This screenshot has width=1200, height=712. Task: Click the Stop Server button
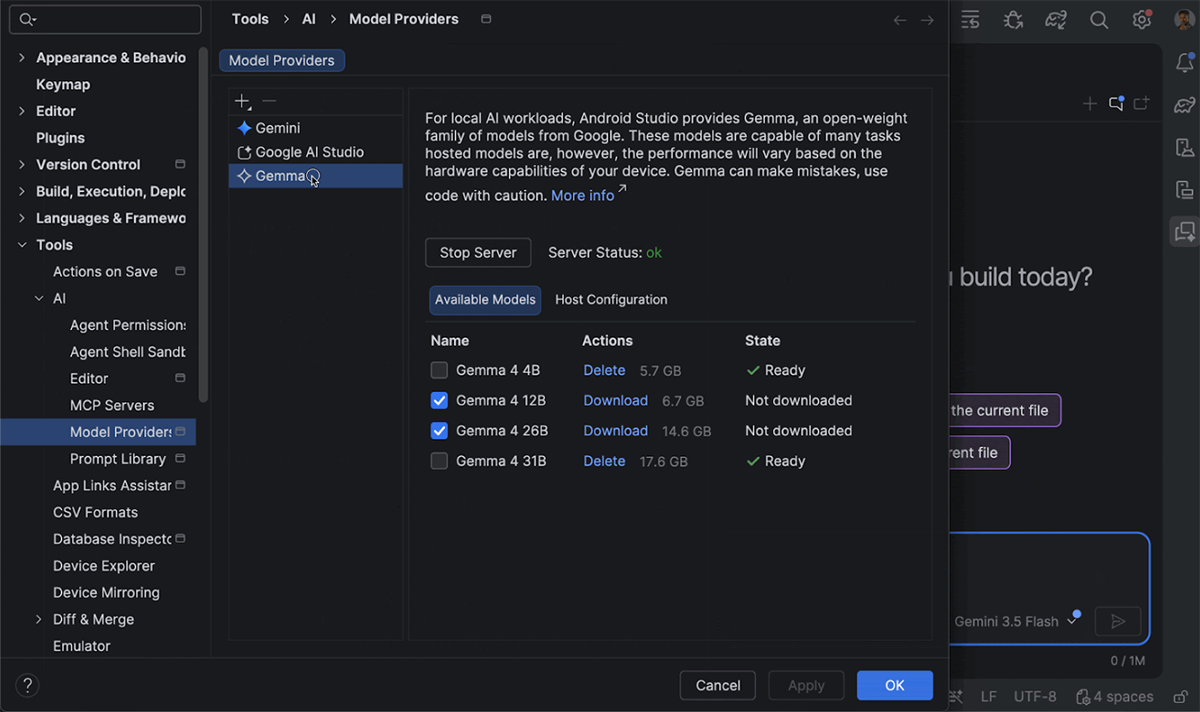[x=478, y=253]
